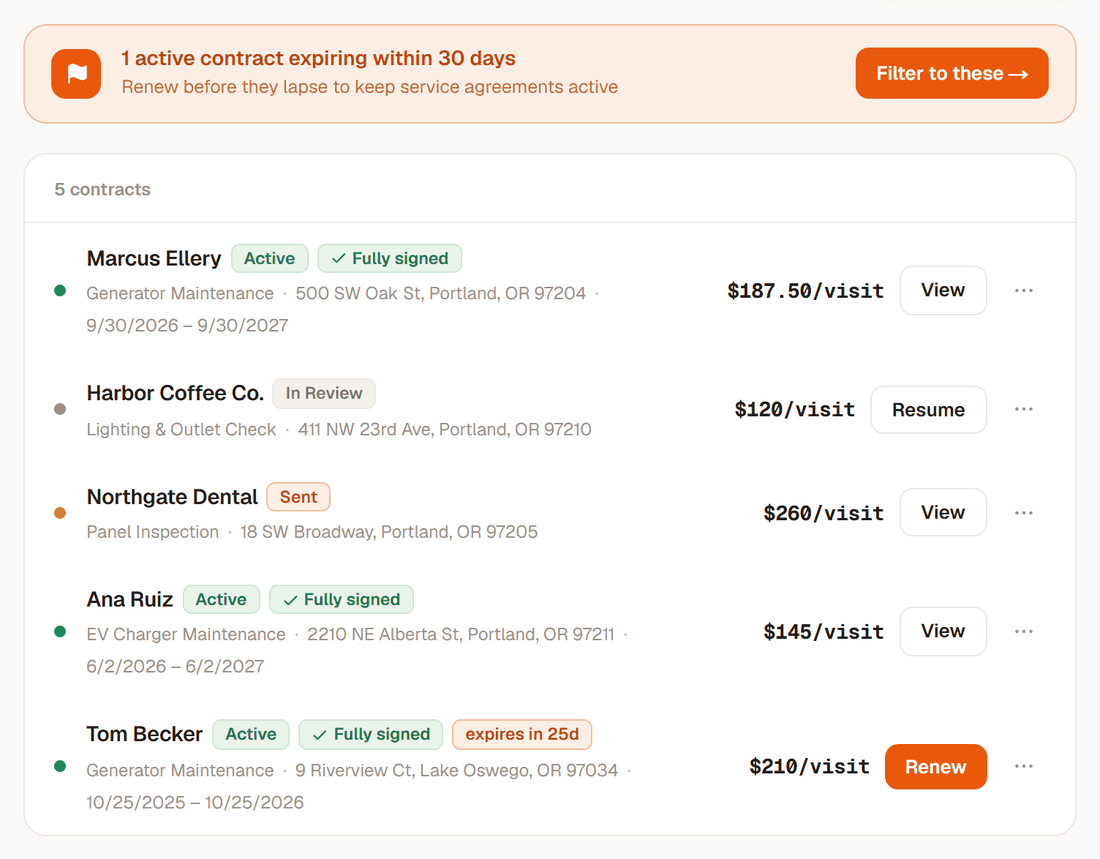Click the 2210 NE Alberta St address
This screenshot has height=859, width=1100.
pos(461,634)
